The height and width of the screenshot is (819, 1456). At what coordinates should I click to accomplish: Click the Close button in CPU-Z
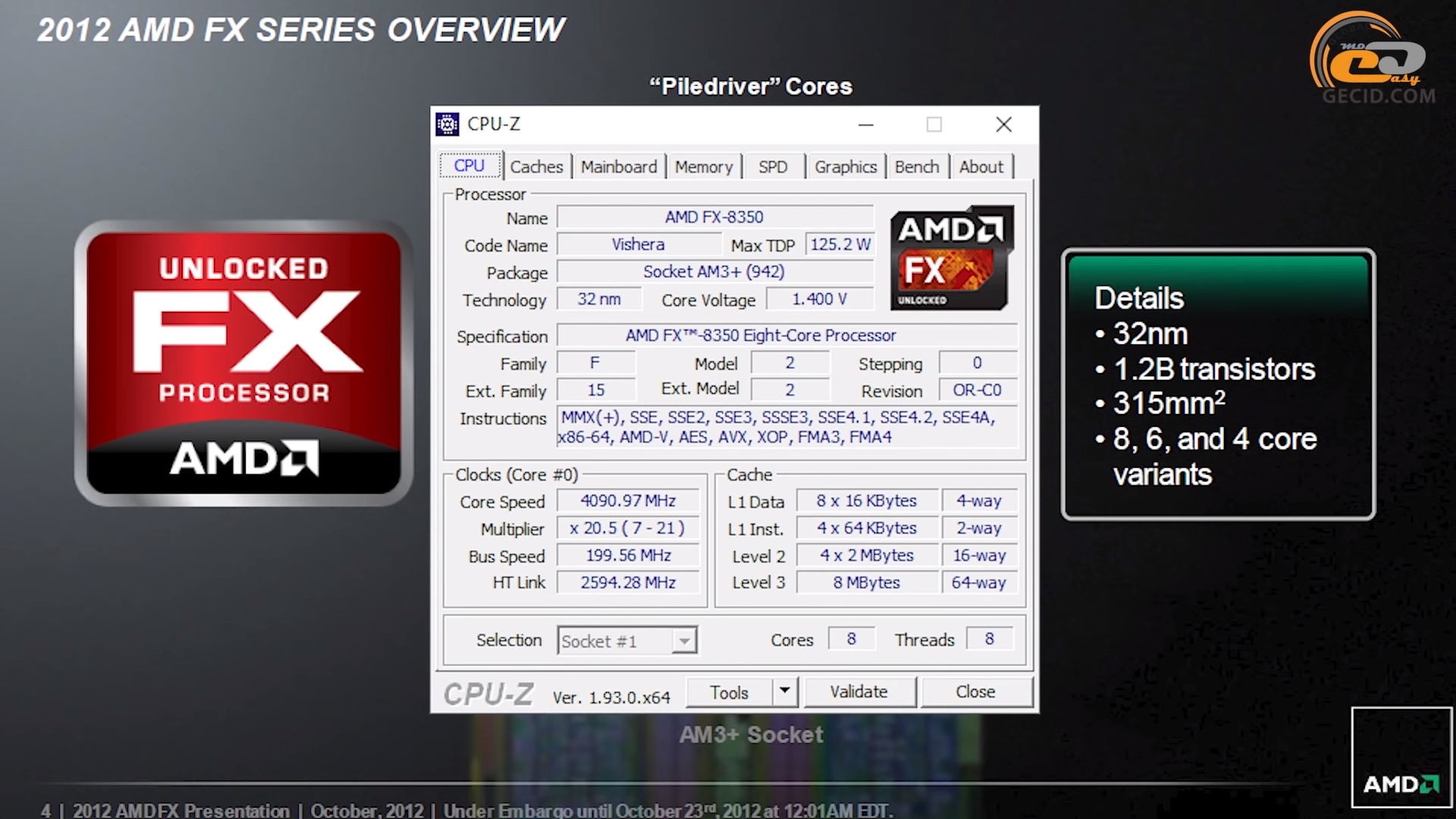coord(975,692)
